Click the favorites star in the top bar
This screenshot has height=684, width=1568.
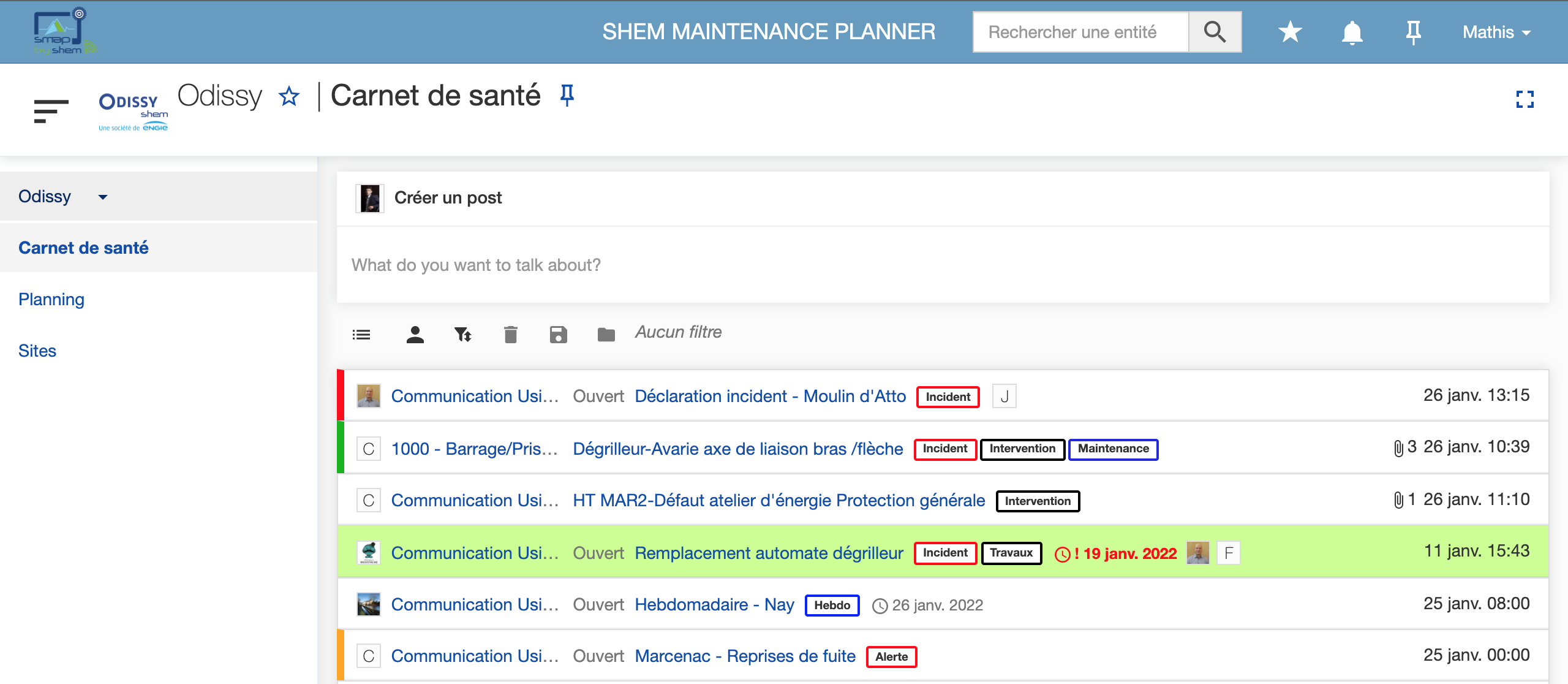click(x=1290, y=31)
